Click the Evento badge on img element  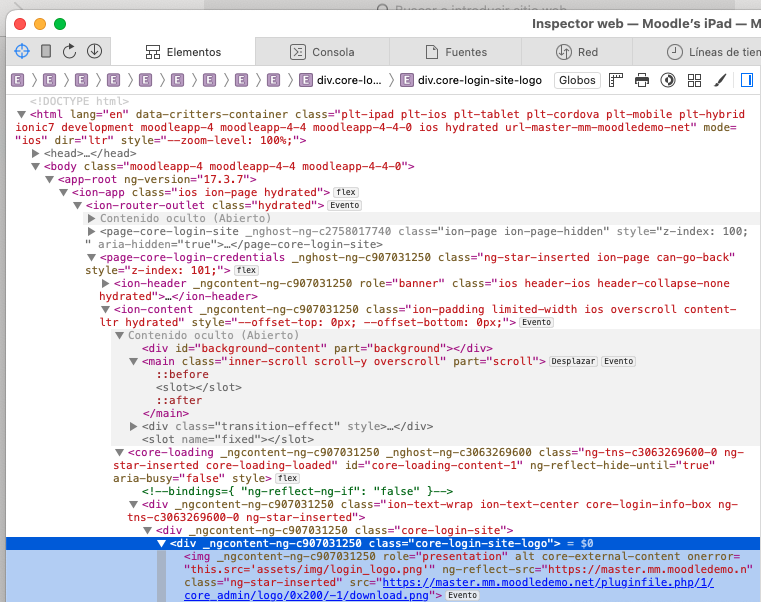[x=462, y=595]
